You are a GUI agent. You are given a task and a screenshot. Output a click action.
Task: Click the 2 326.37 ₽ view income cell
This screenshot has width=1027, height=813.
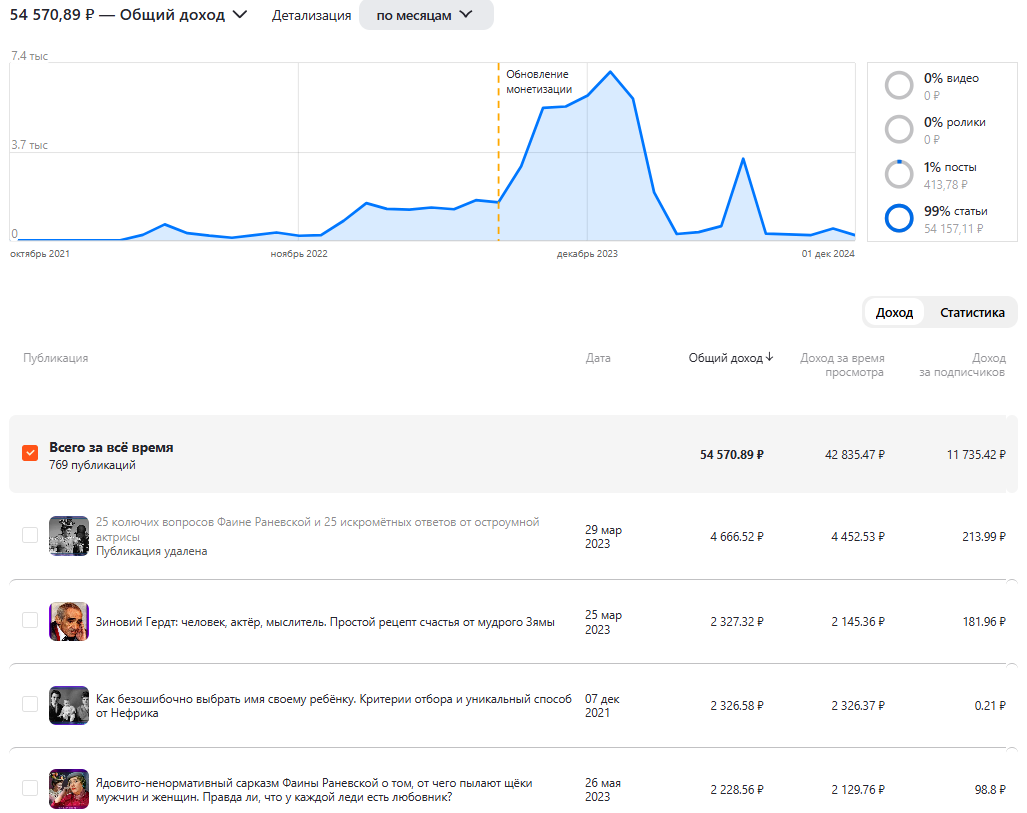(858, 706)
